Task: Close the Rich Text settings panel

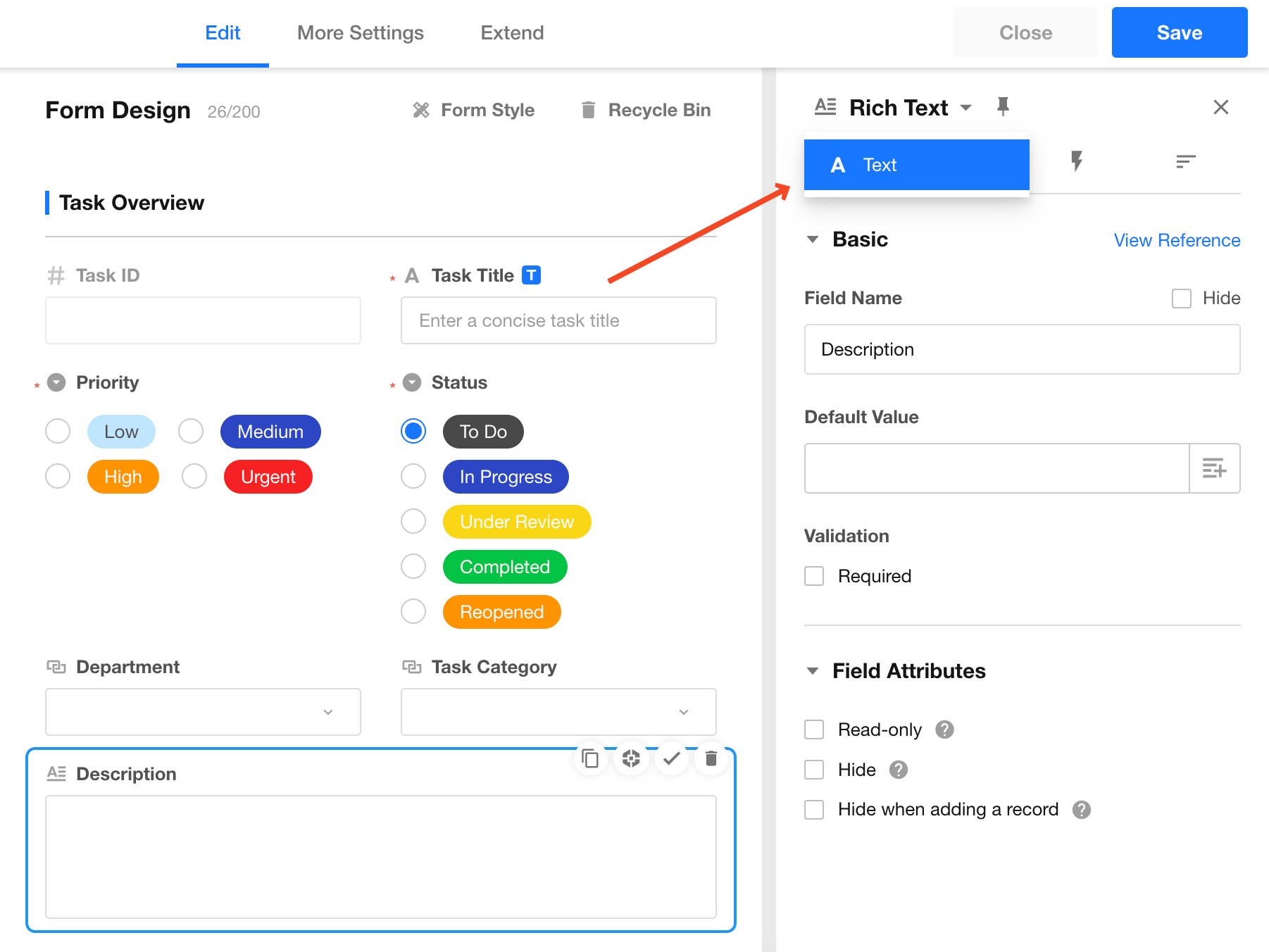Action: [x=1220, y=107]
